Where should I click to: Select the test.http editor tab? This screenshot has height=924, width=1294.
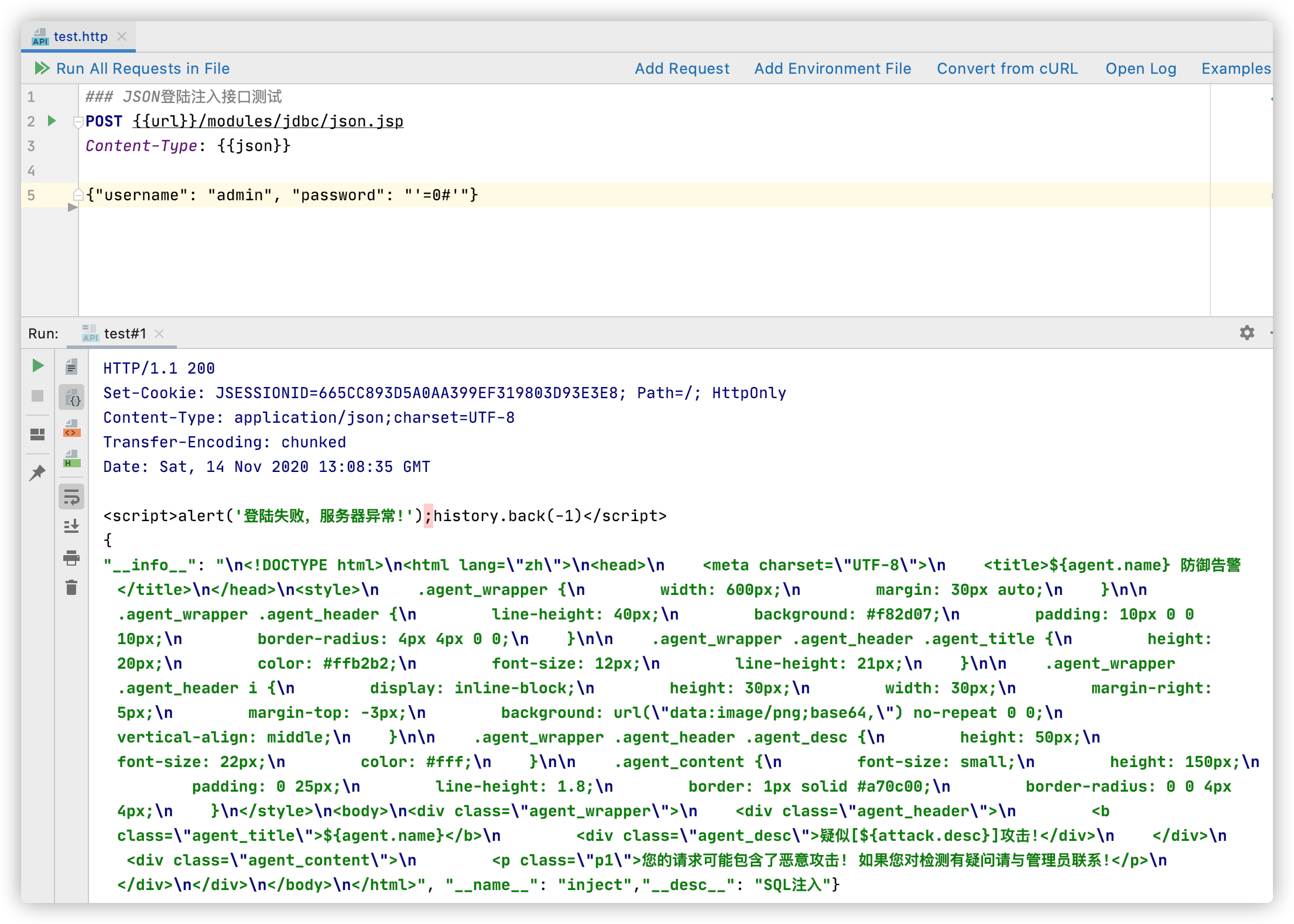tap(80, 36)
